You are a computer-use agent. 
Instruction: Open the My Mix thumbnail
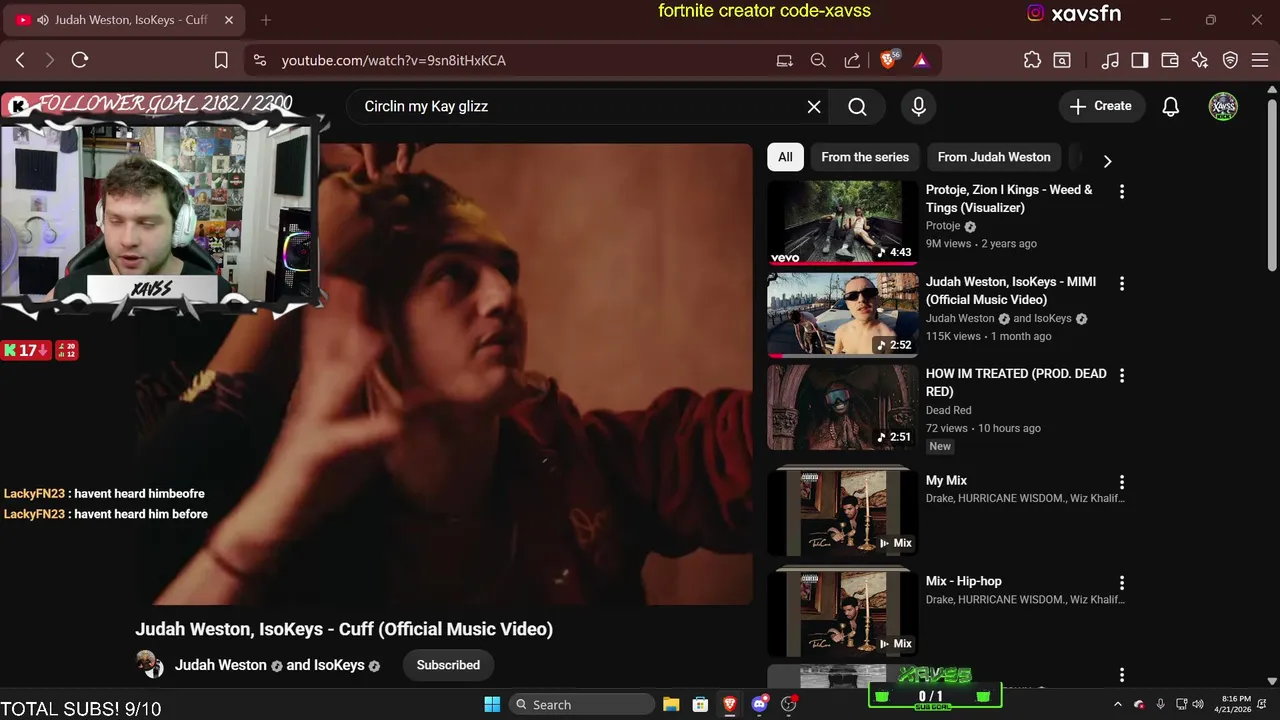[x=842, y=511]
